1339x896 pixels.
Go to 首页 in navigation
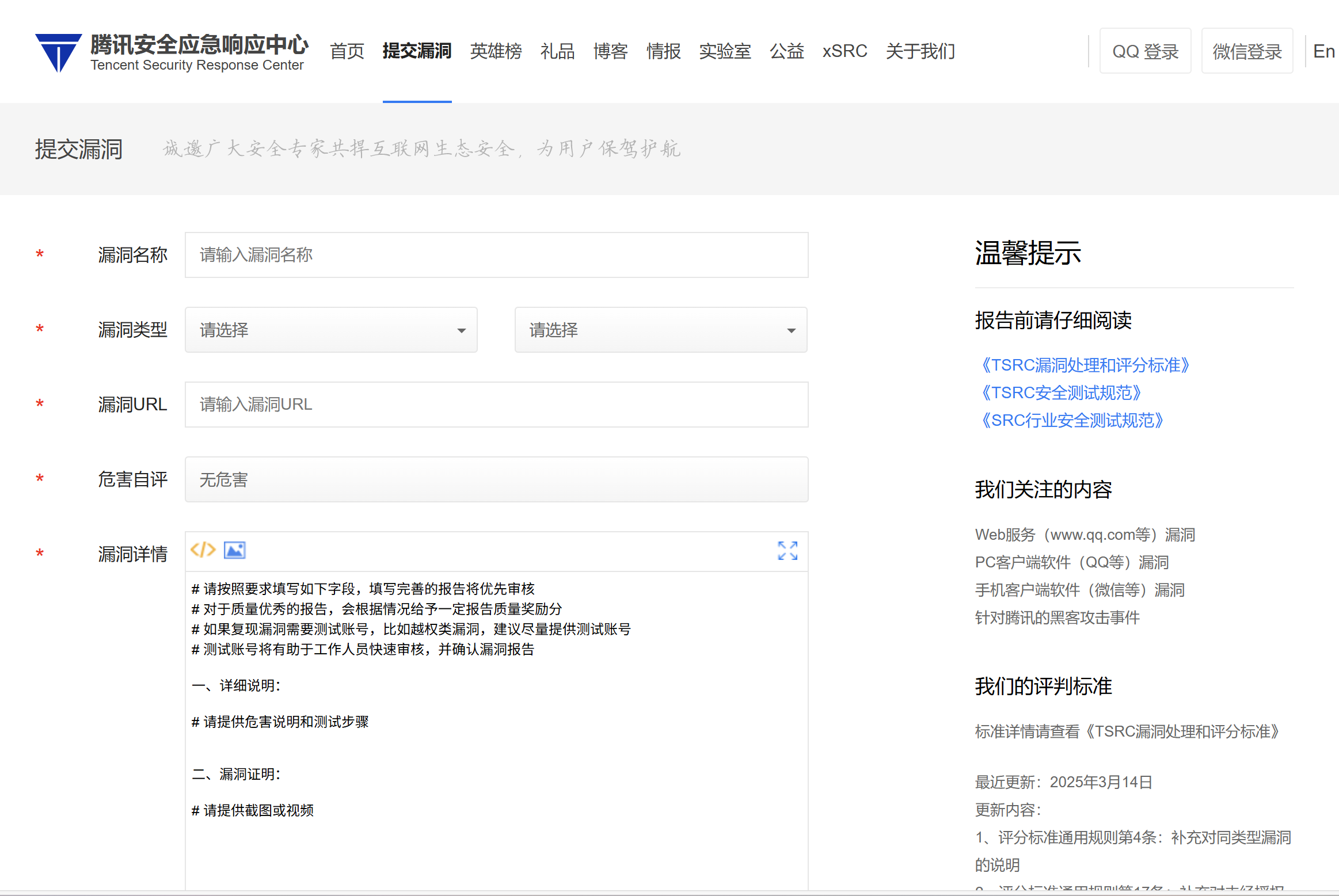coord(347,51)
